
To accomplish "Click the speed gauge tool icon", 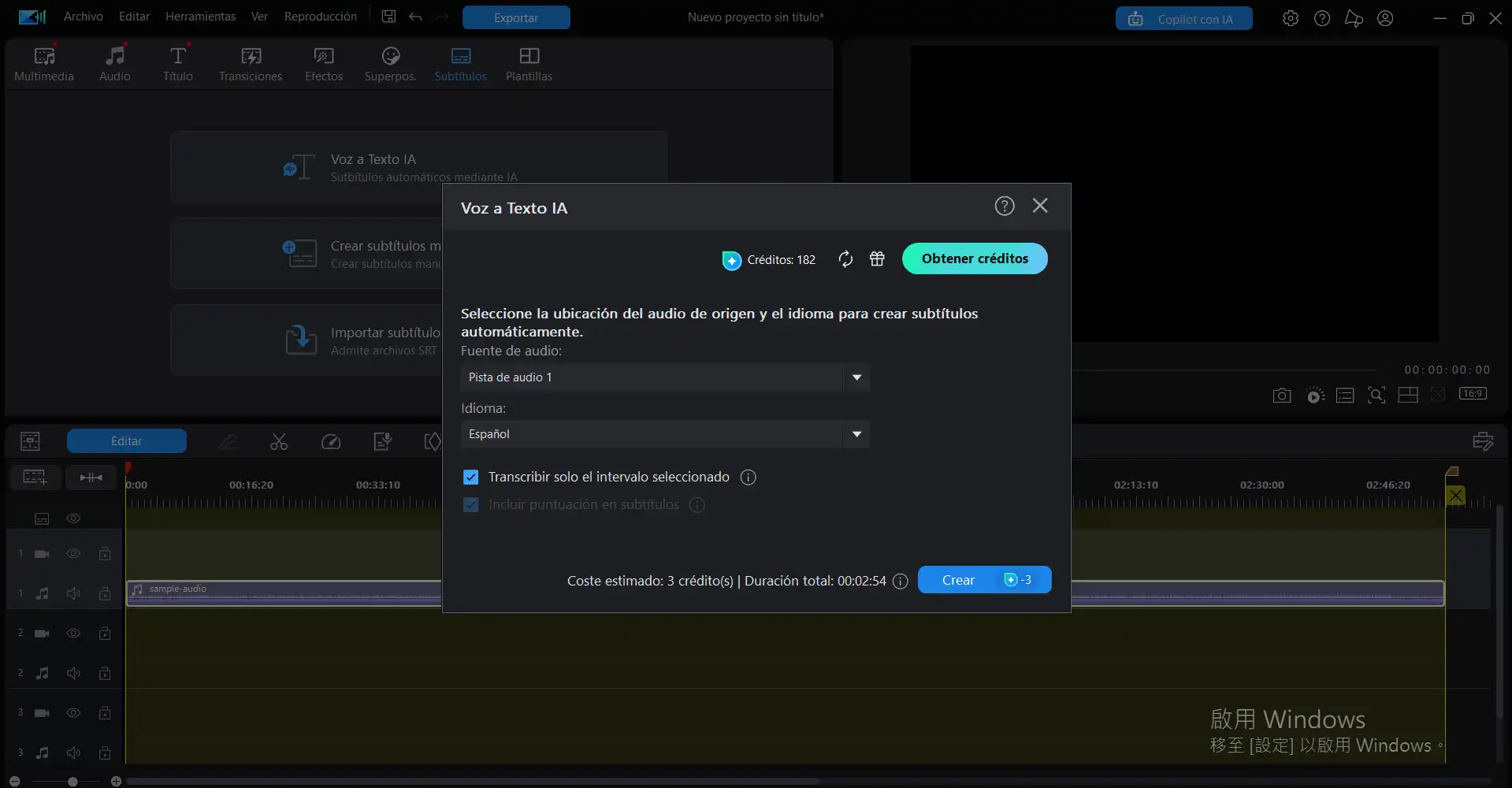I will pos(331,442).
